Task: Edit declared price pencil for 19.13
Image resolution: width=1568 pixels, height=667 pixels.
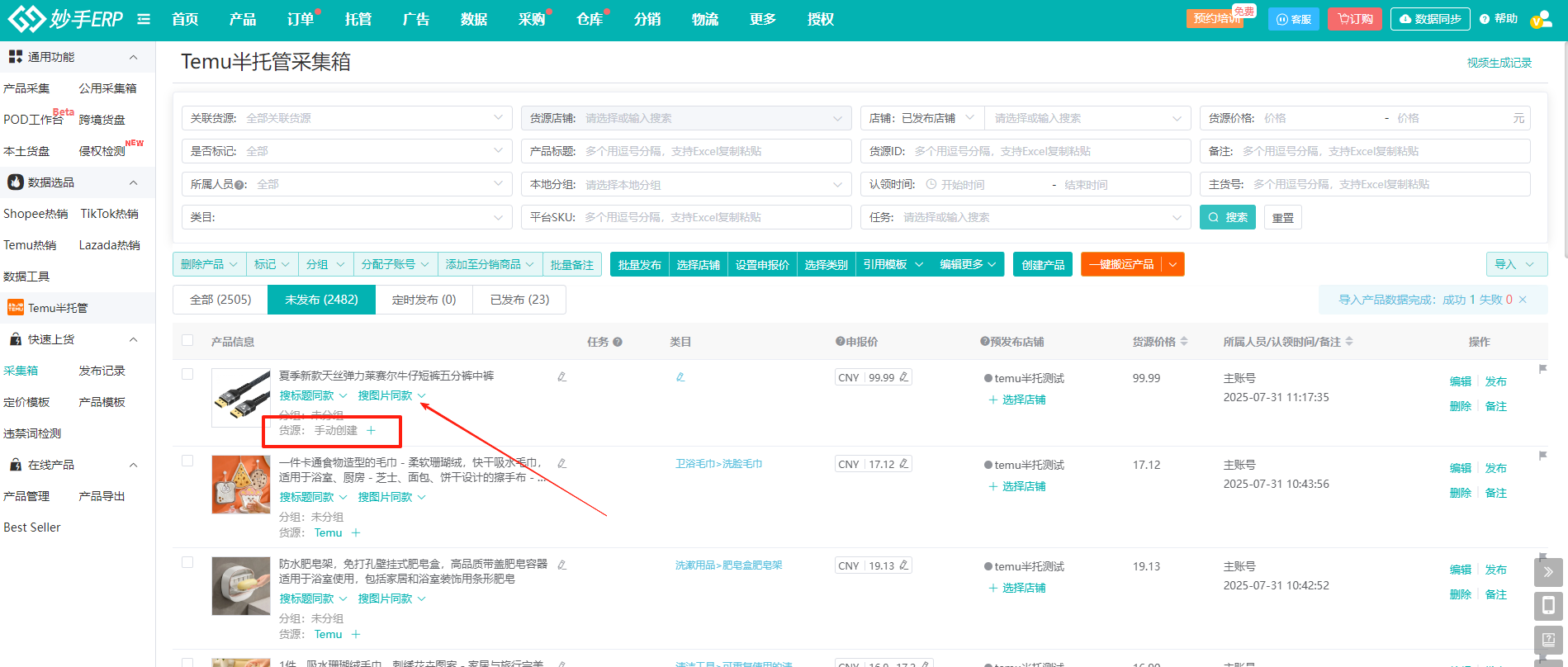Action: point(903,565)
